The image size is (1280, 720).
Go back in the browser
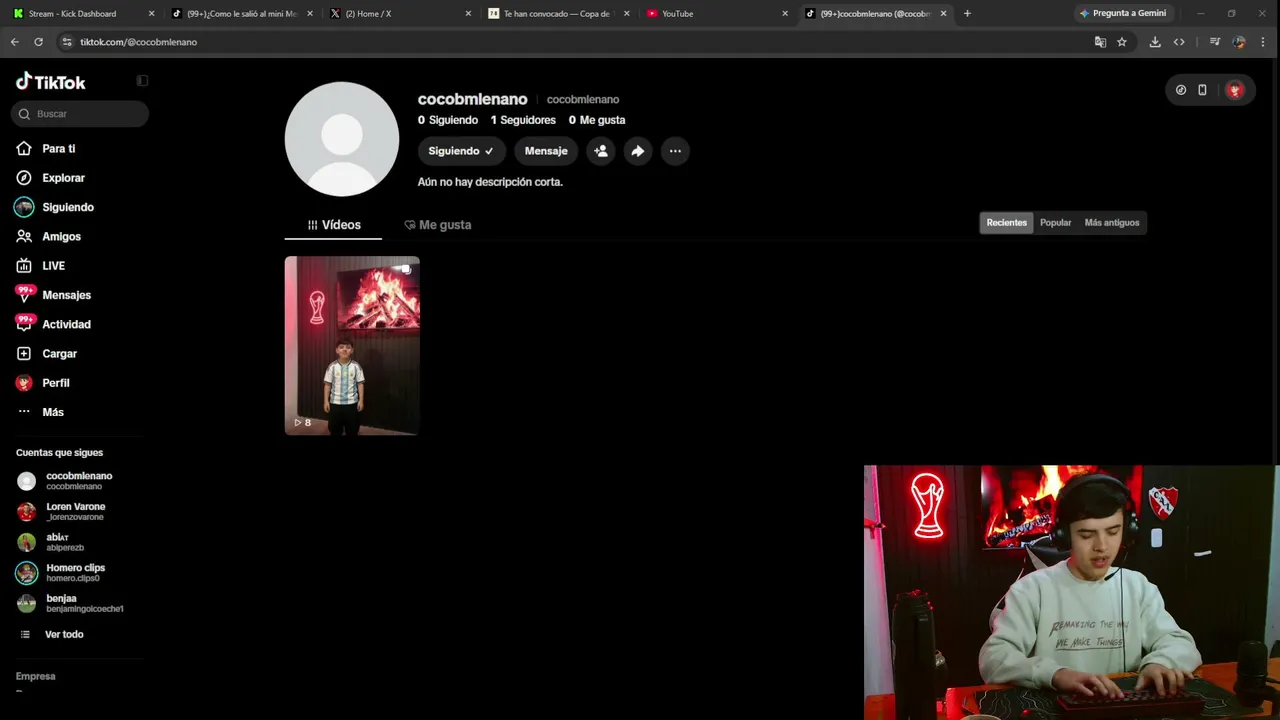coord(14,42)
